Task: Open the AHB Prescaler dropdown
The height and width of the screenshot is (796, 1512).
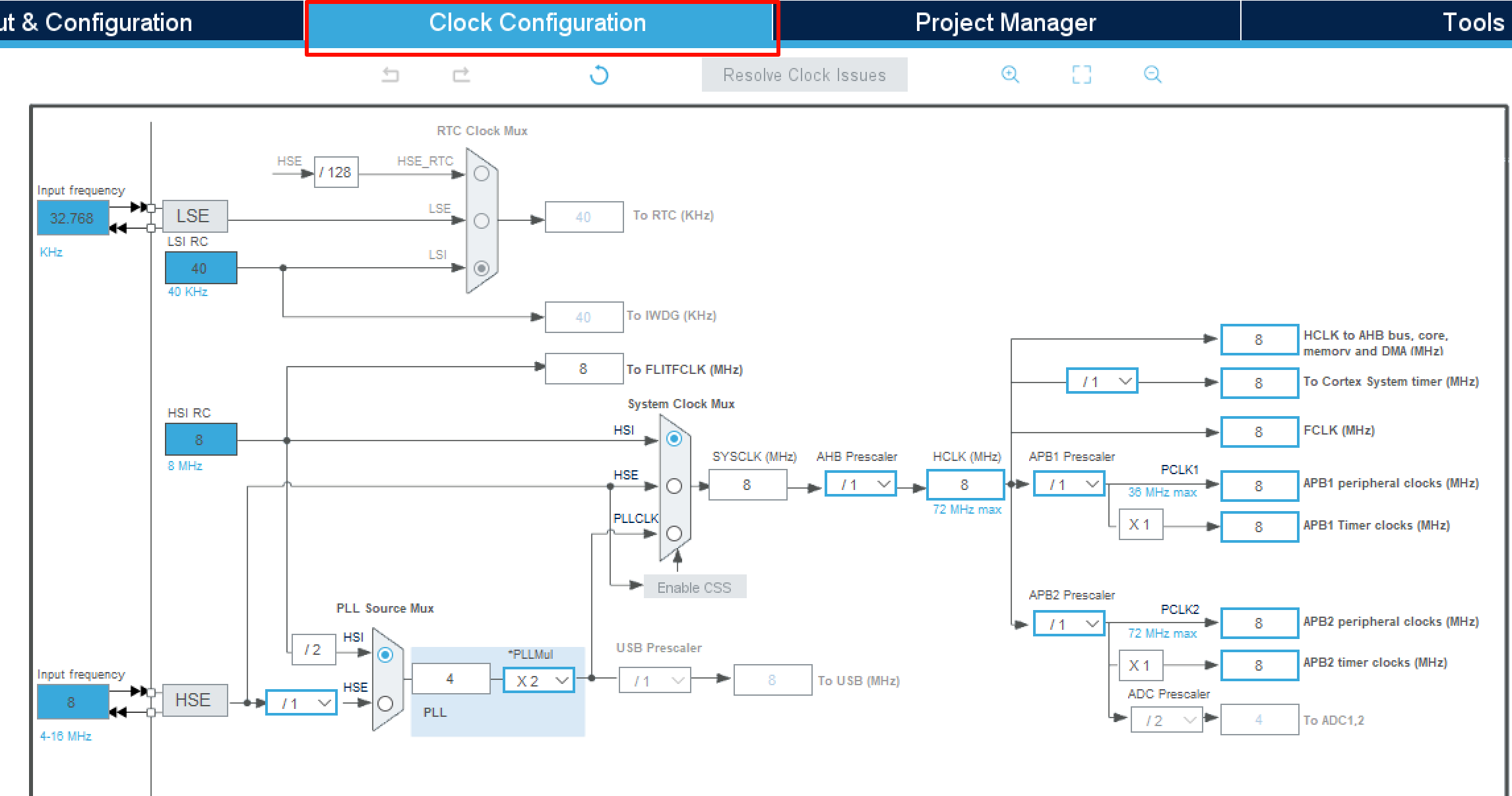Action: (860, 485)
